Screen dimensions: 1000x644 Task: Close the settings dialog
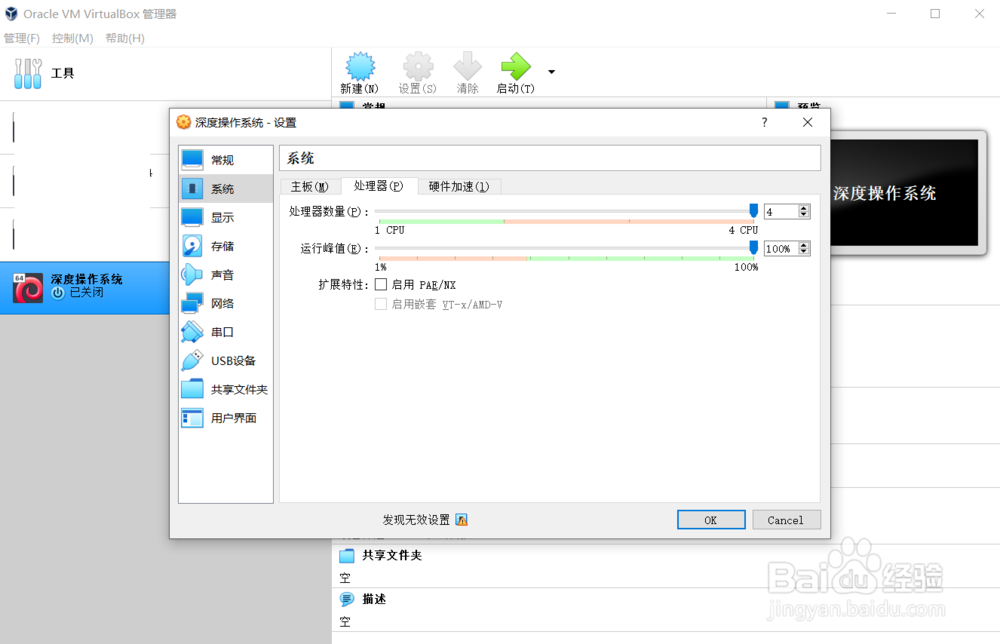[x=807, y=122]
